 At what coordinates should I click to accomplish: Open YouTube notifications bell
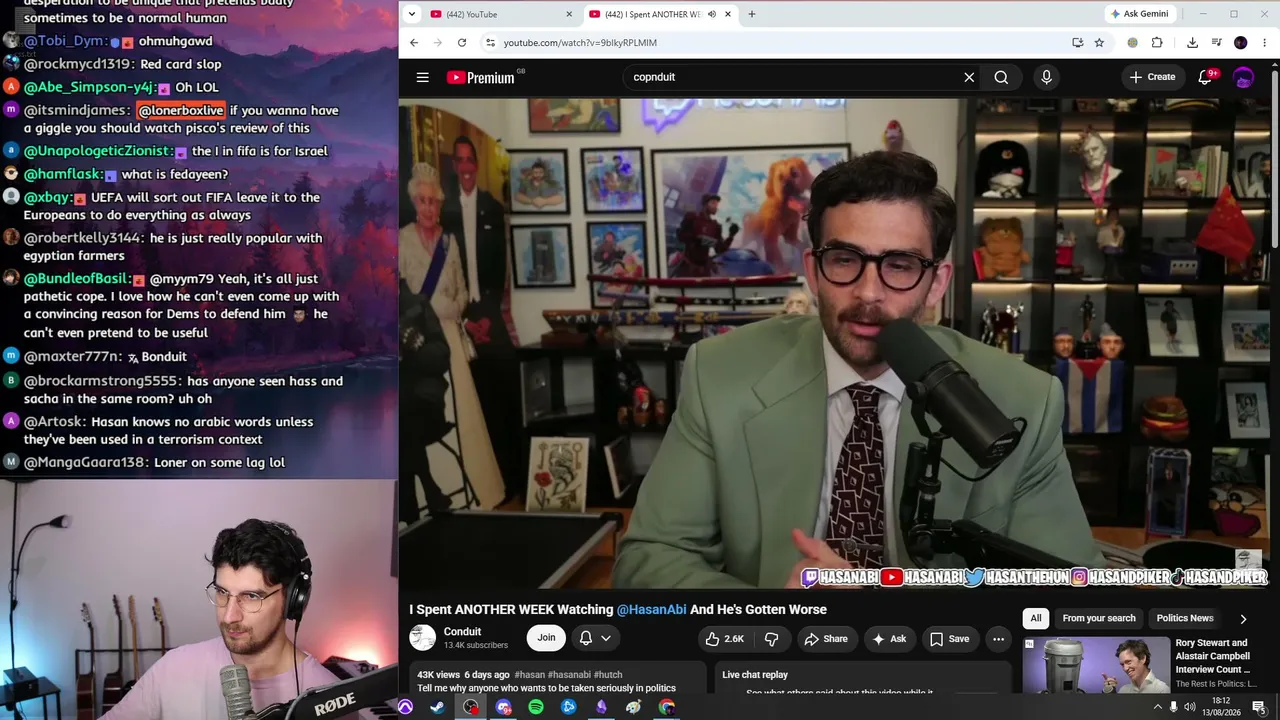[x=1206, y=77]
